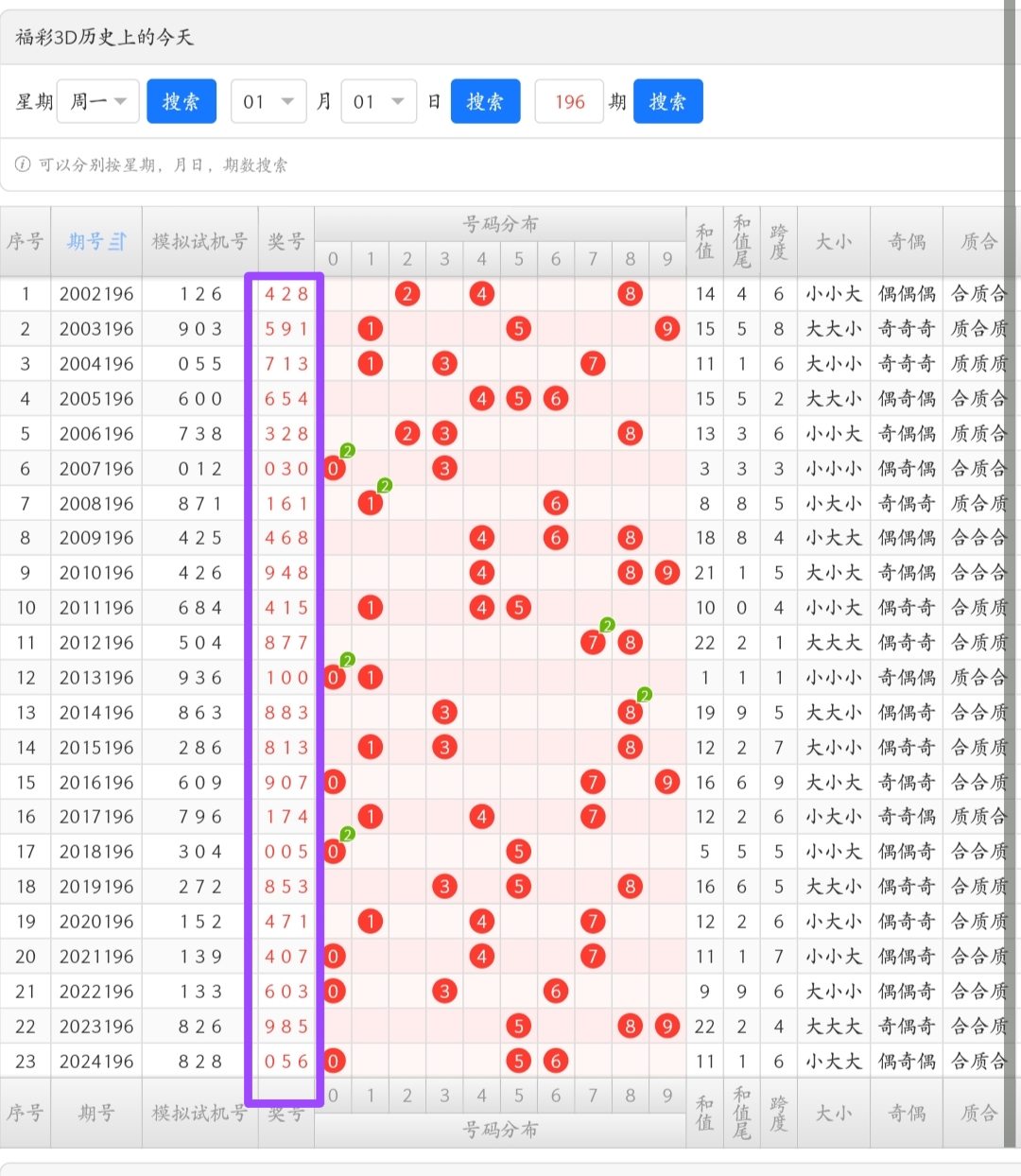Click red ball 9 in row 2003196
Screen dimensions: 1021x1176
click(667, 329)
